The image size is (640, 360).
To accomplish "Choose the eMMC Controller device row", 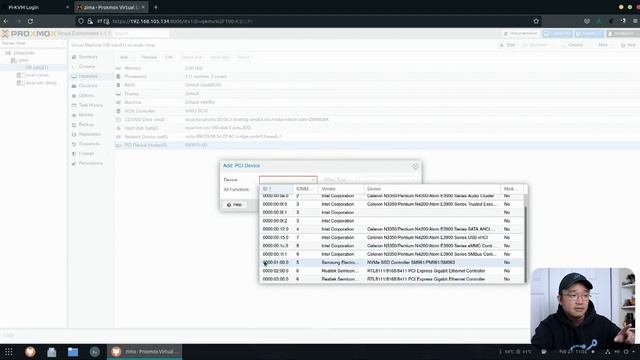I will pyautogui.click(x=392, y=246).
